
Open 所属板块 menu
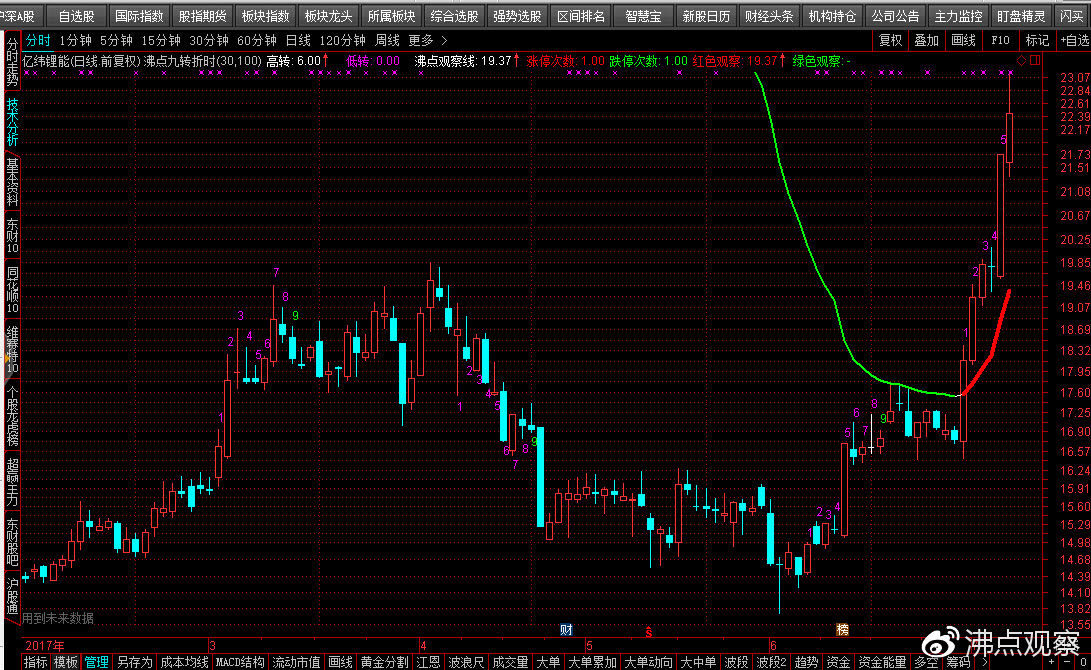click(391, 15)
